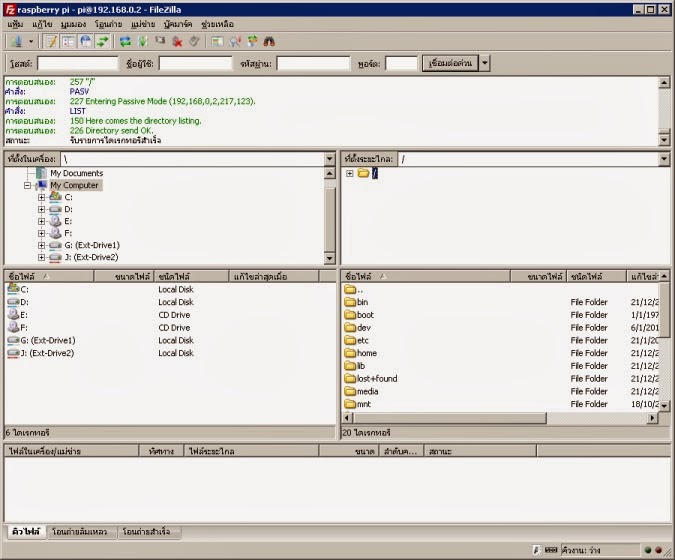Click message log scroll-up arrow
The width and height of the screenshot is (675, 560).
pos(664,82)
